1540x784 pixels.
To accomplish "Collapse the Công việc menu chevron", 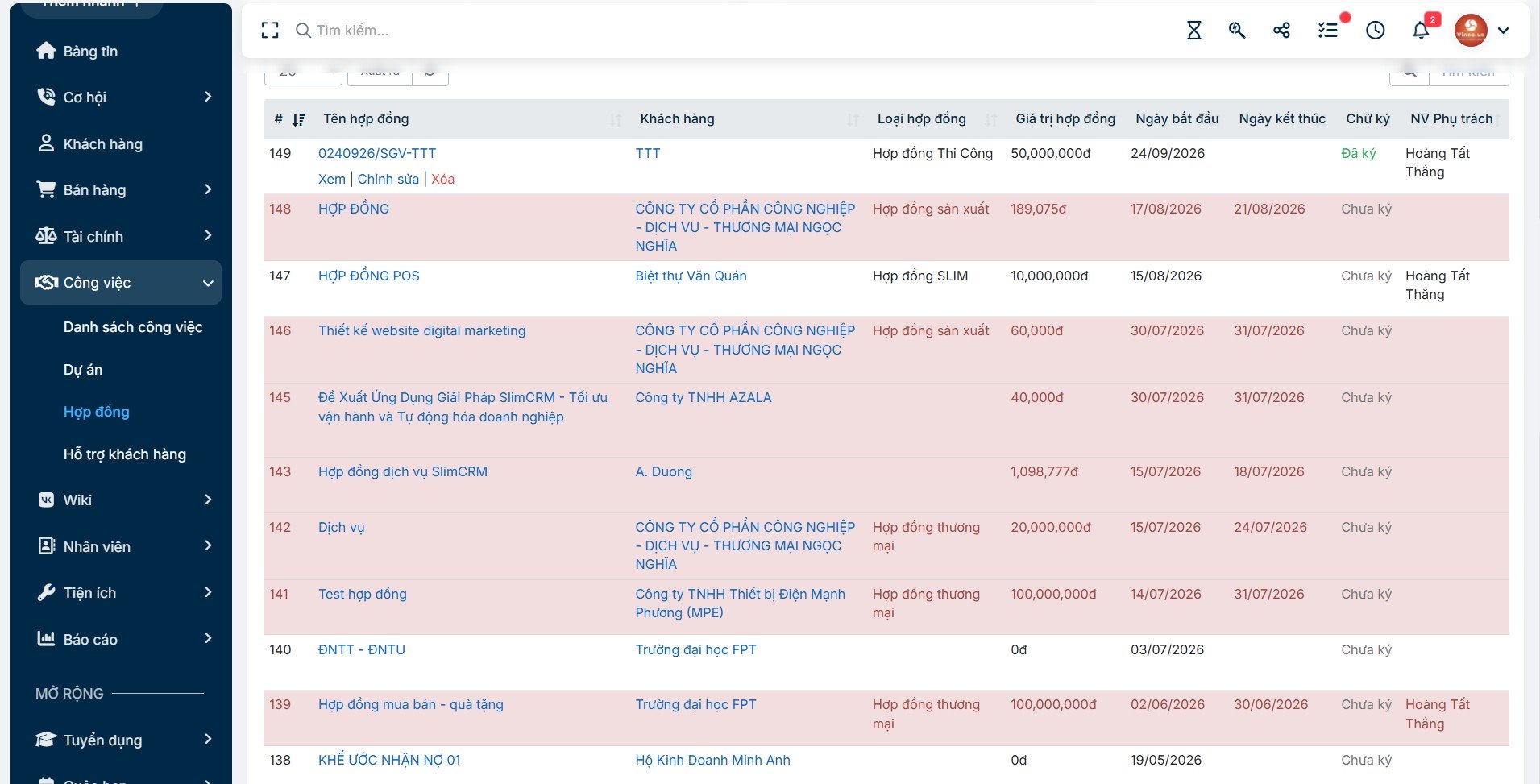I will point(208,283).
